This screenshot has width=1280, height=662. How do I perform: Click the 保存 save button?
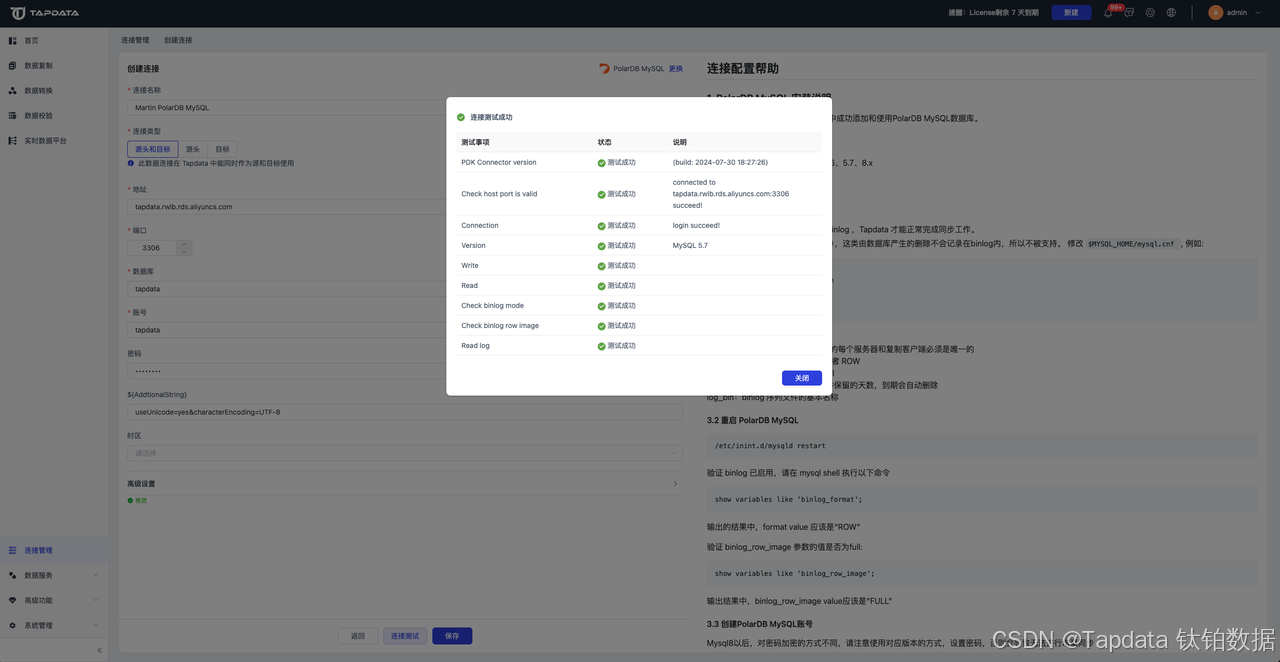tap(452, 636)
